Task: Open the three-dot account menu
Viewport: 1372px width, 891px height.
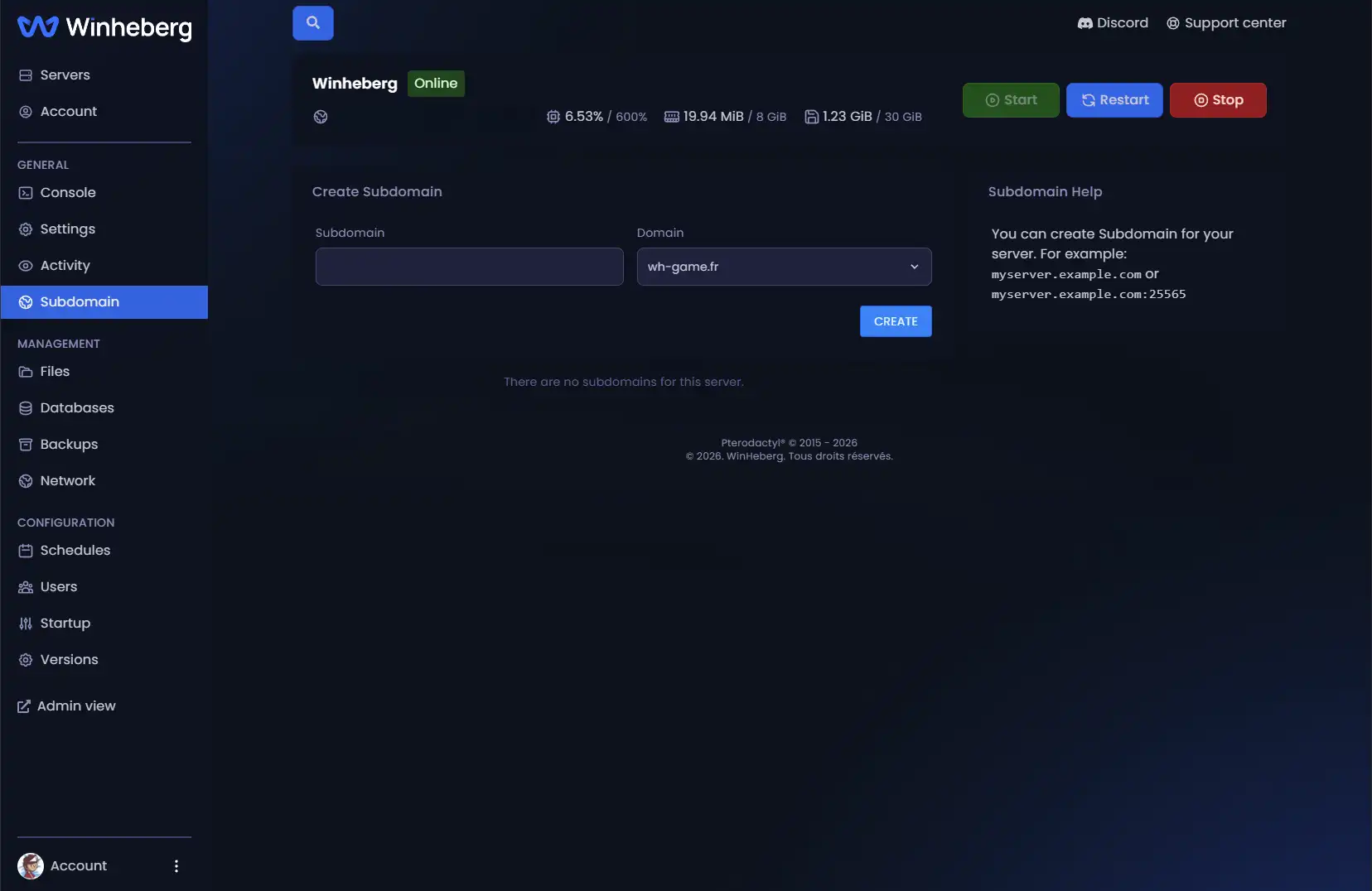Action: [176, 866]
